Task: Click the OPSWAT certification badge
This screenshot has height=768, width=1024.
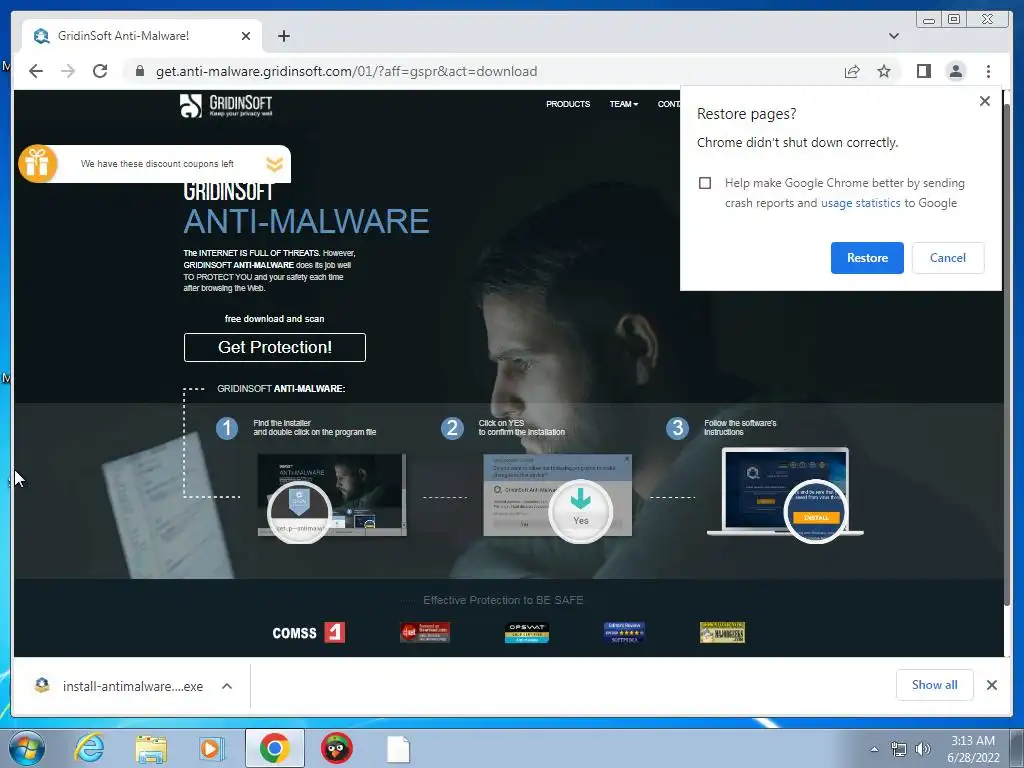Action: [x=526, y=632]
